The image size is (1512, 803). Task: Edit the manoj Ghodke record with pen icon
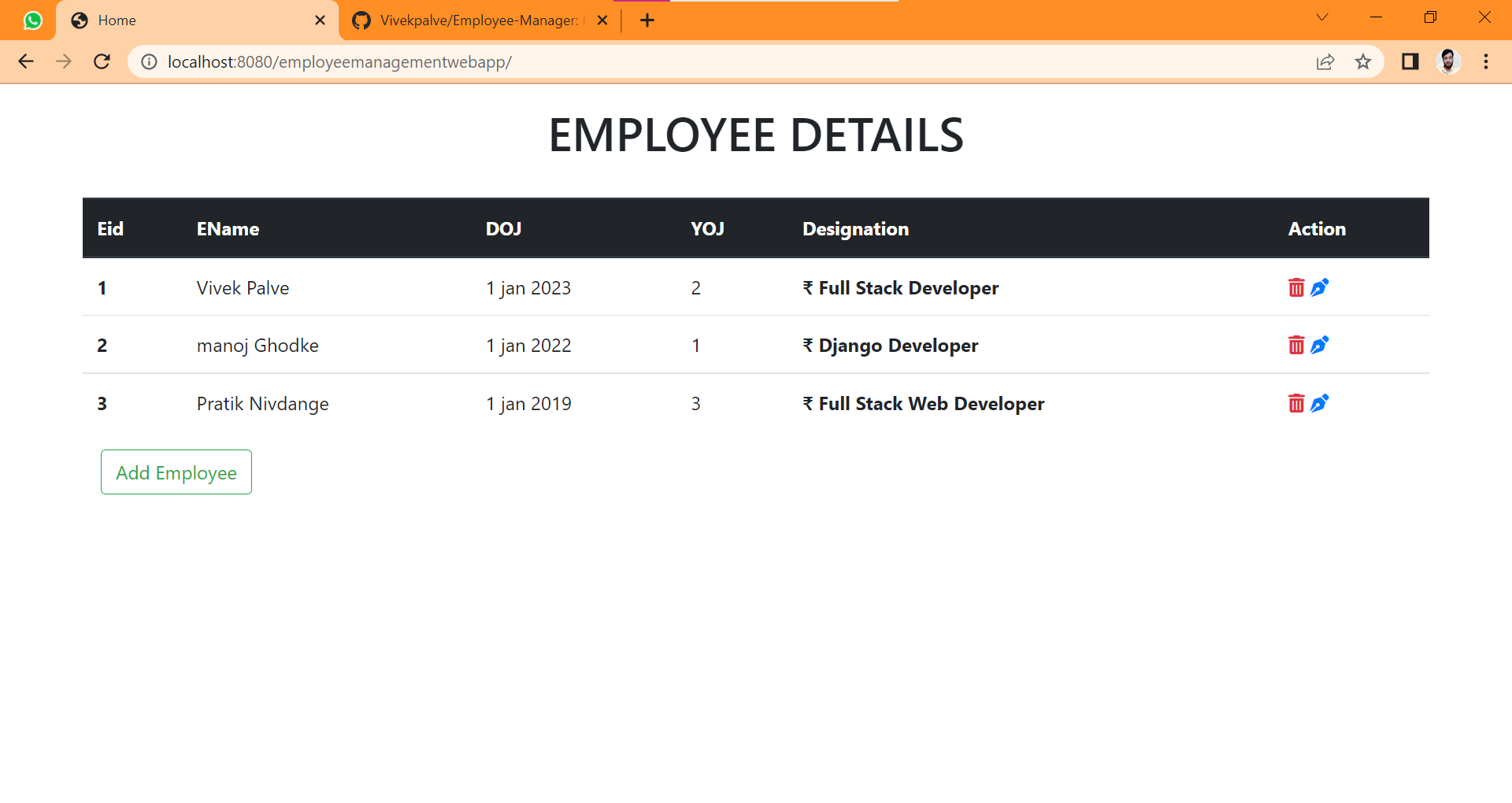[x=1319, y=345]
